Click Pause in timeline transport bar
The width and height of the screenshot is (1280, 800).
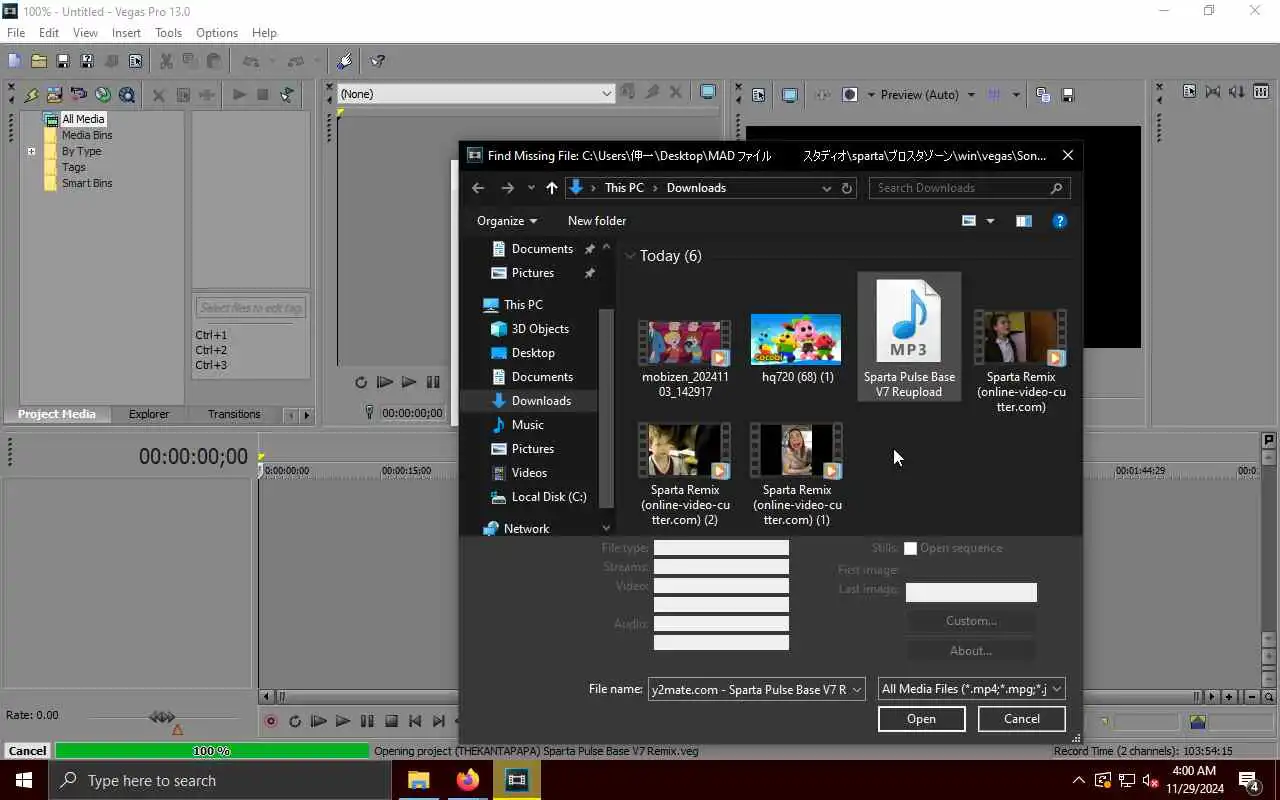tap(367, 721)
